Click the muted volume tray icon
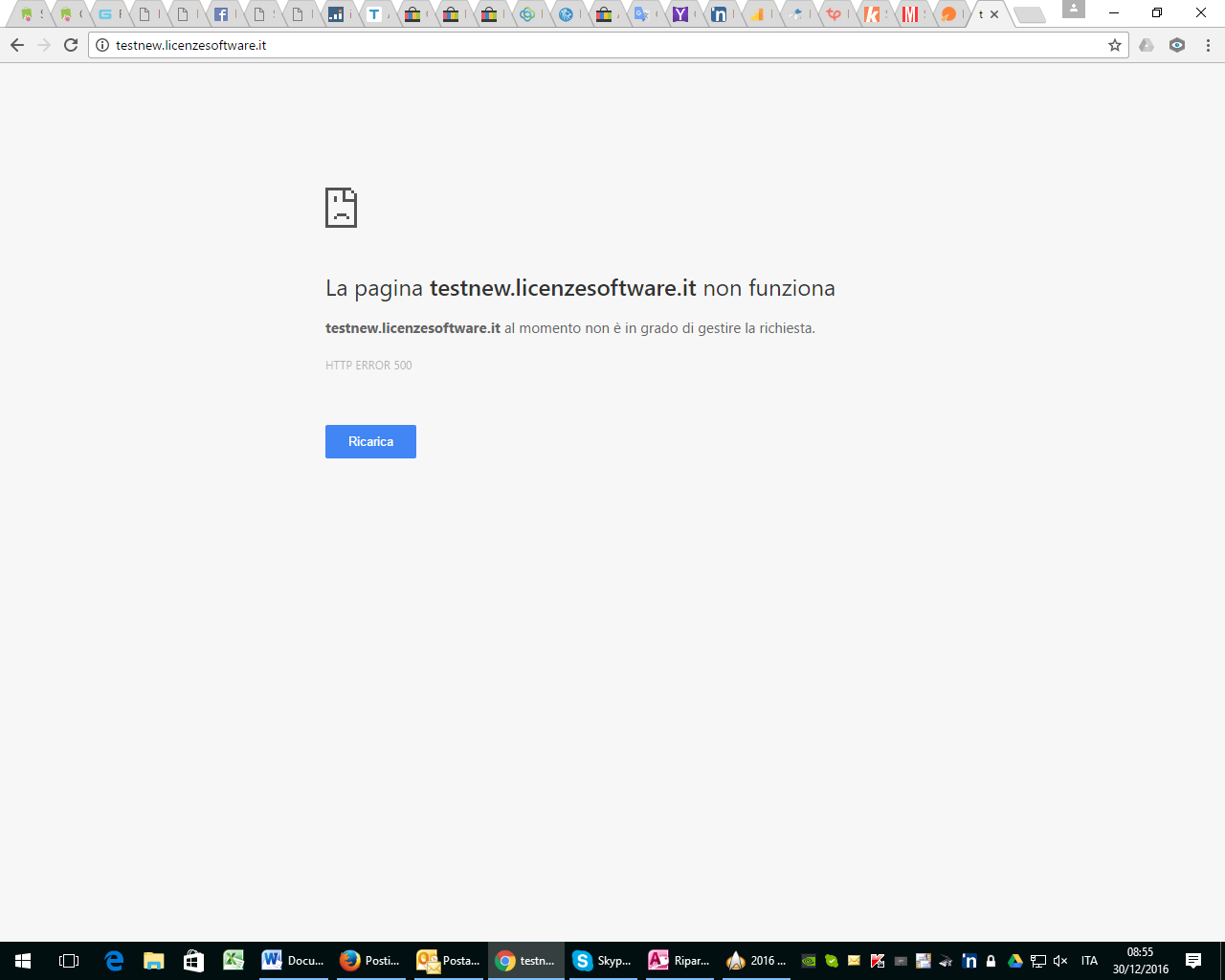1225x980 pixels. [1060, 961]
